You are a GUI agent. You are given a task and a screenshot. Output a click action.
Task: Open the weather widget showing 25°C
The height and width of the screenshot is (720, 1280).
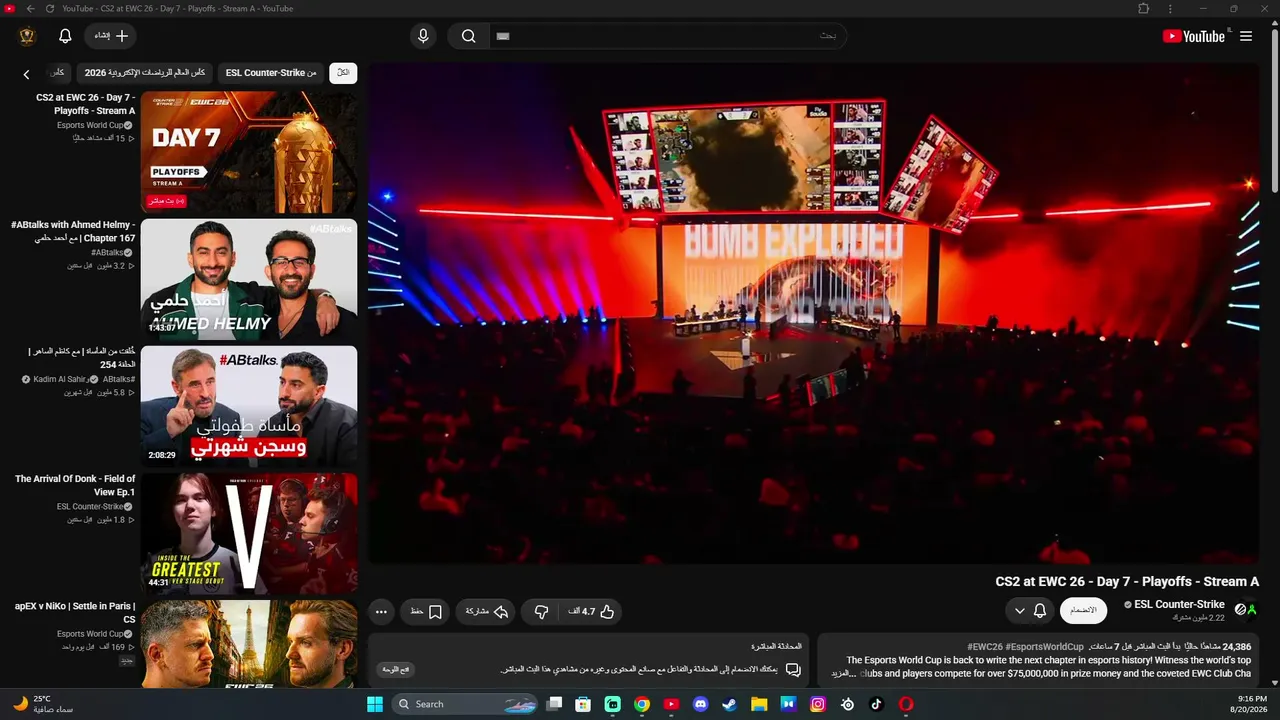[x=43, y=704]
